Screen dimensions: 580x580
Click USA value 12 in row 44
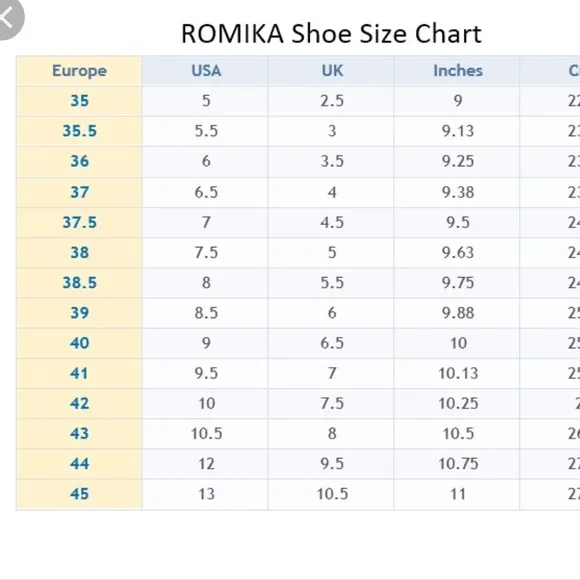[x=206, y=463]
